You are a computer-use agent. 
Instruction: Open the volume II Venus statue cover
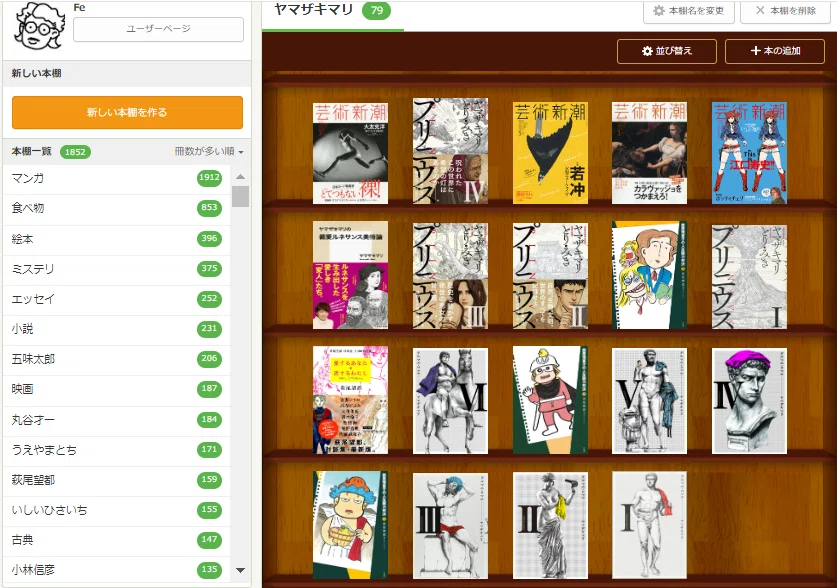tap(550, 526)
